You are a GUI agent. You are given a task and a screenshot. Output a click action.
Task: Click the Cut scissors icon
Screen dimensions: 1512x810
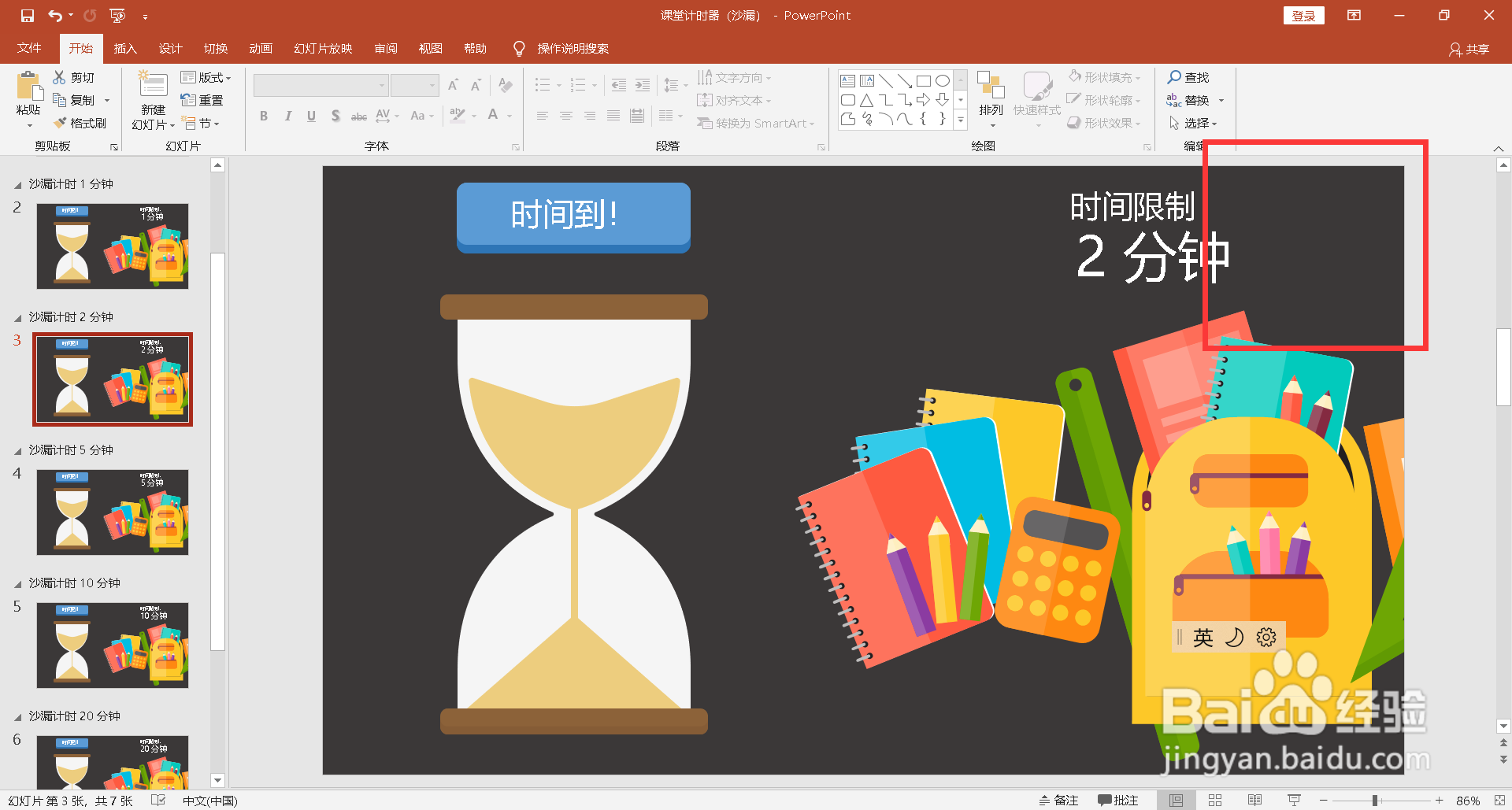click(x=59, y=77)
